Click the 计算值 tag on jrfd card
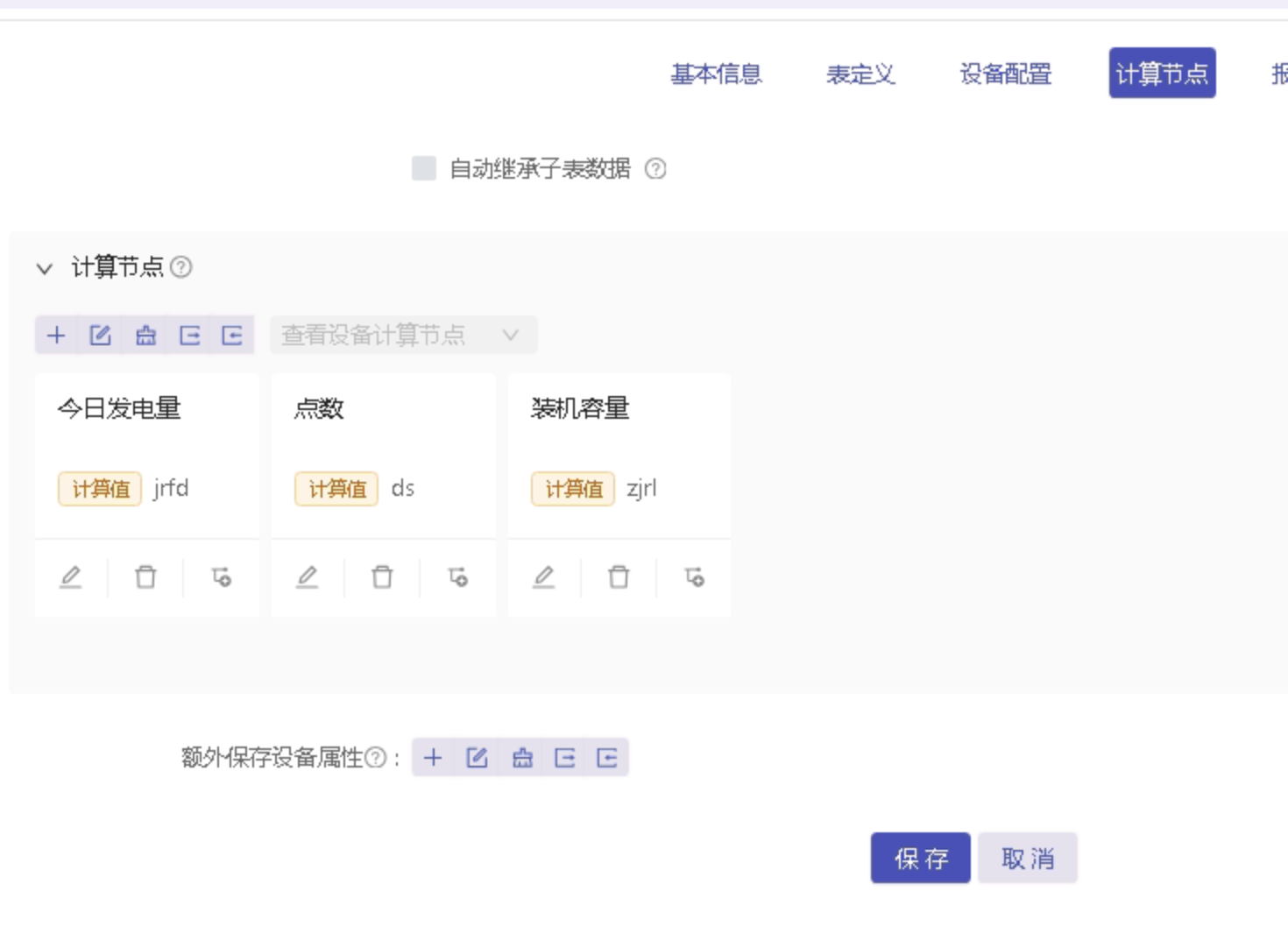This screenshot has height=948, width=1288. pos(100,489)
